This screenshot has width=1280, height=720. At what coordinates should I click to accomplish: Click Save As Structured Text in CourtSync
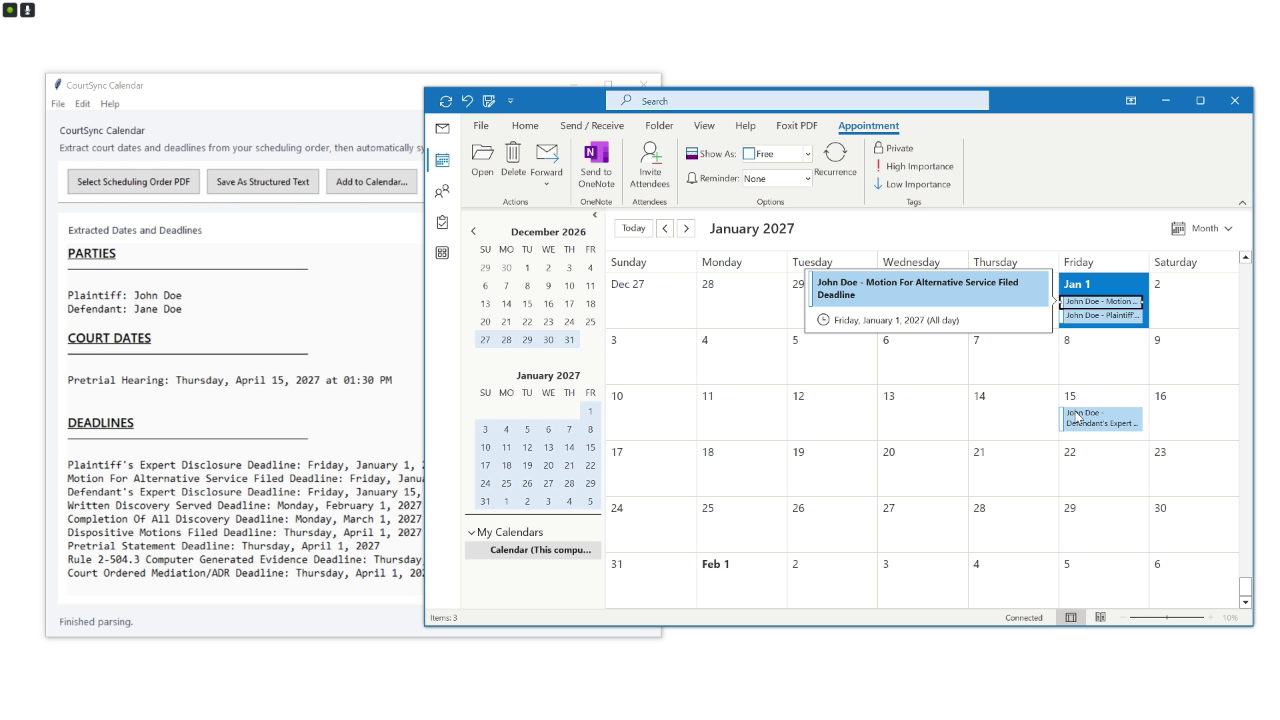pos(263,182)
